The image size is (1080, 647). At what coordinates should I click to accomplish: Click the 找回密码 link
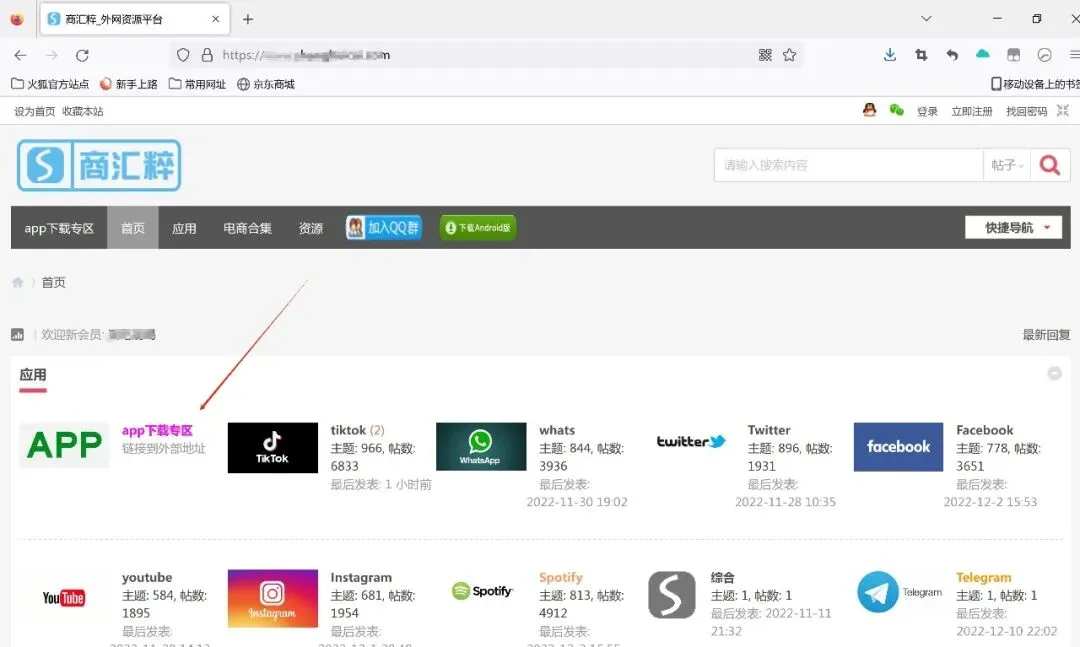point(1026,111)
